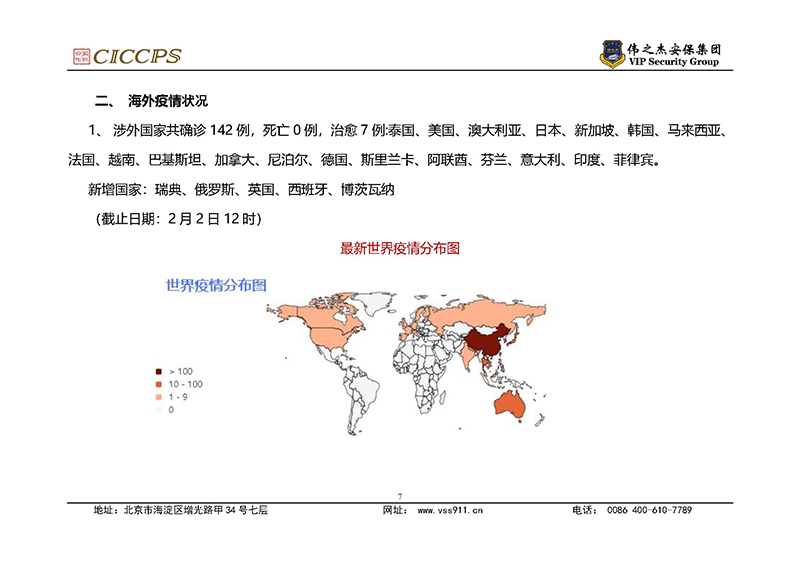
Task: Click the CICCPS logo text in header
Action: coord(136,56)
